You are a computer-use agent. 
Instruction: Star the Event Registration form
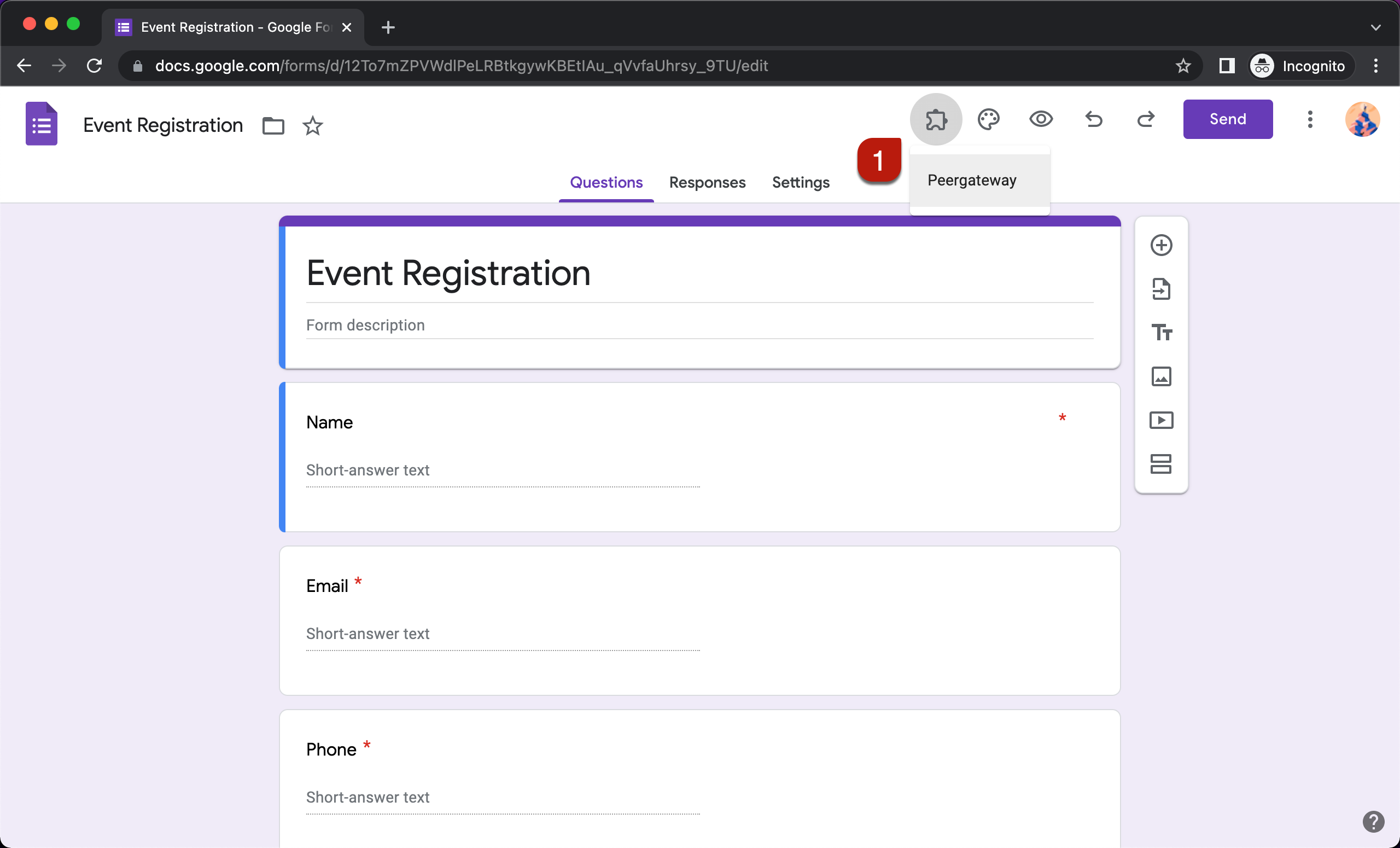pos(312,126)
